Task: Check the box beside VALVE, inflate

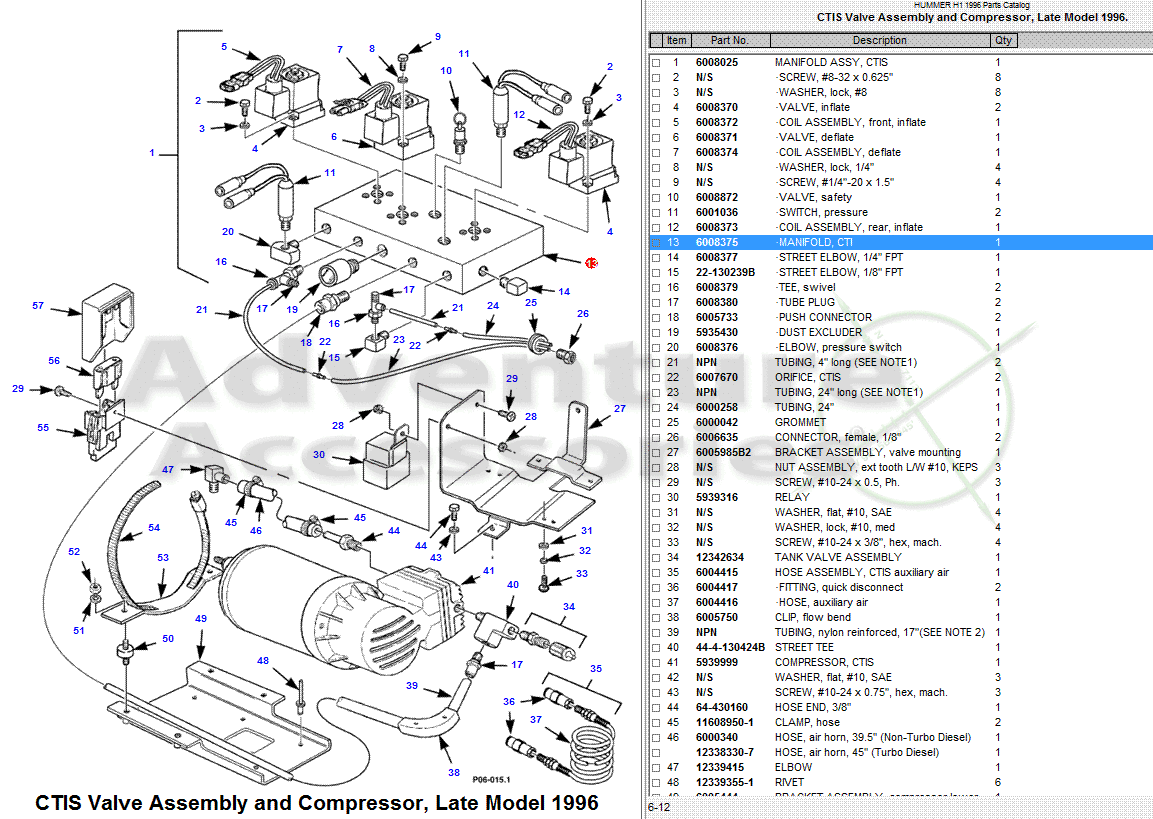Action: pyautogui.click(x=656, y=107)
